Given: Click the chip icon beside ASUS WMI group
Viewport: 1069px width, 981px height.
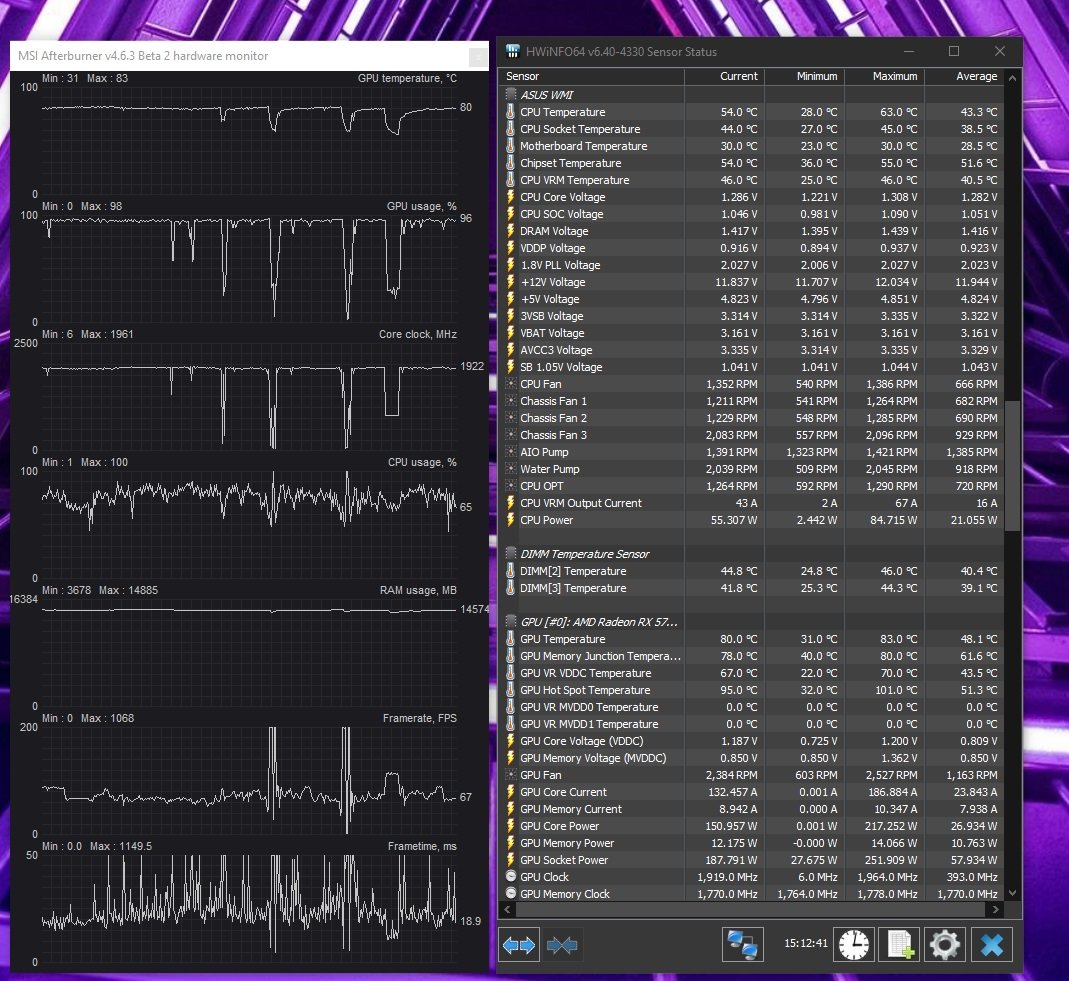Looking at the screenshot, I should [511, 95].
